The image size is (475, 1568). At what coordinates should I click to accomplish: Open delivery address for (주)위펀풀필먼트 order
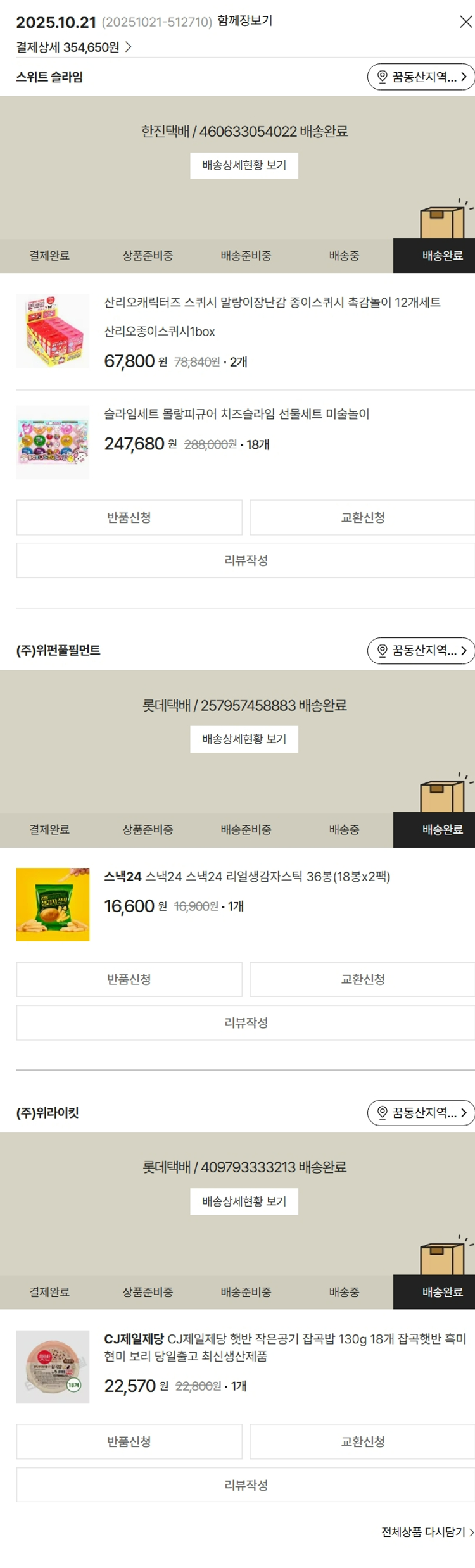click(x=421, y=651)
